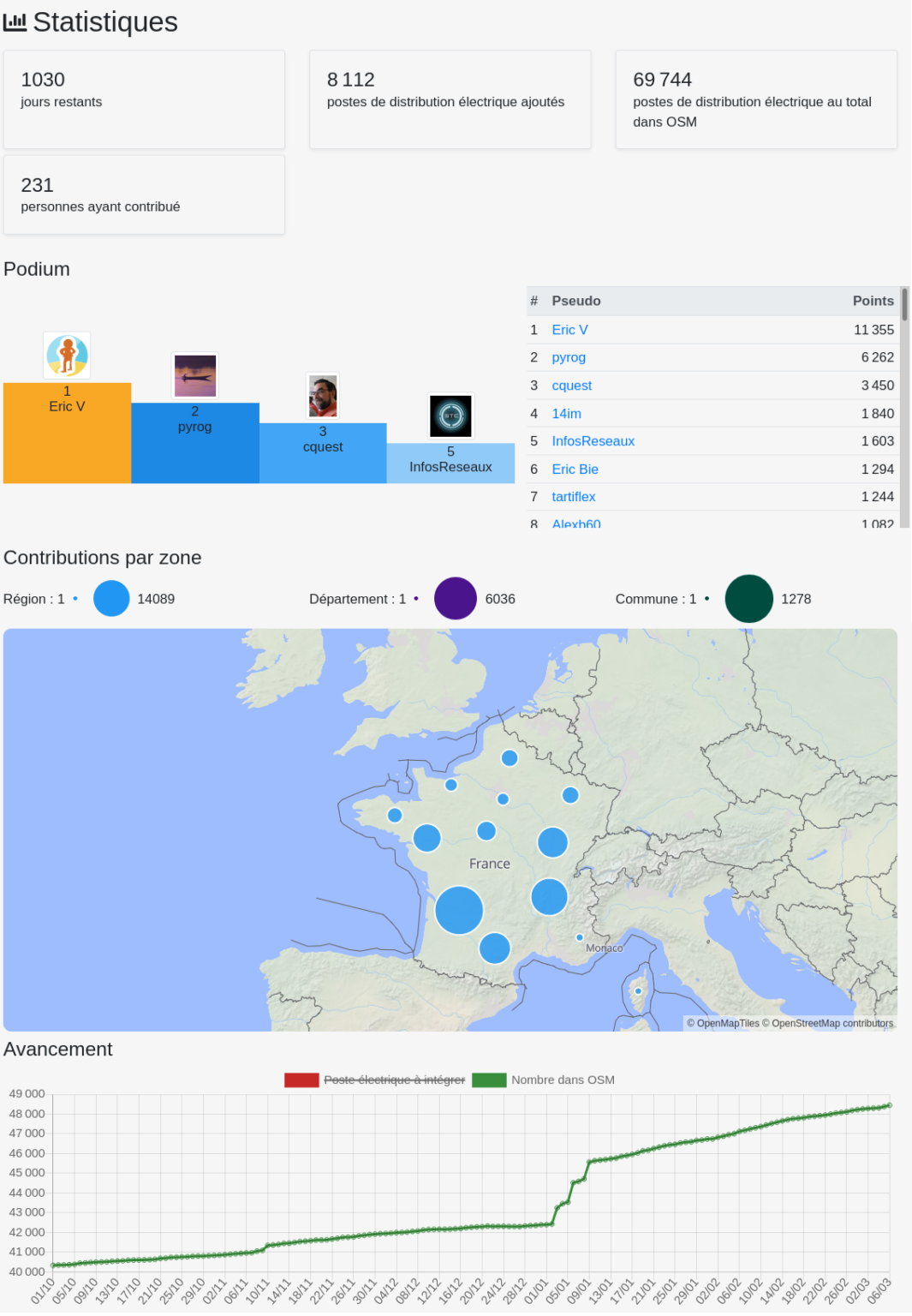Click "14im" in the ranking table
Screen dimensions: 912x1316
pyautogui.click(x=566, y=413)
